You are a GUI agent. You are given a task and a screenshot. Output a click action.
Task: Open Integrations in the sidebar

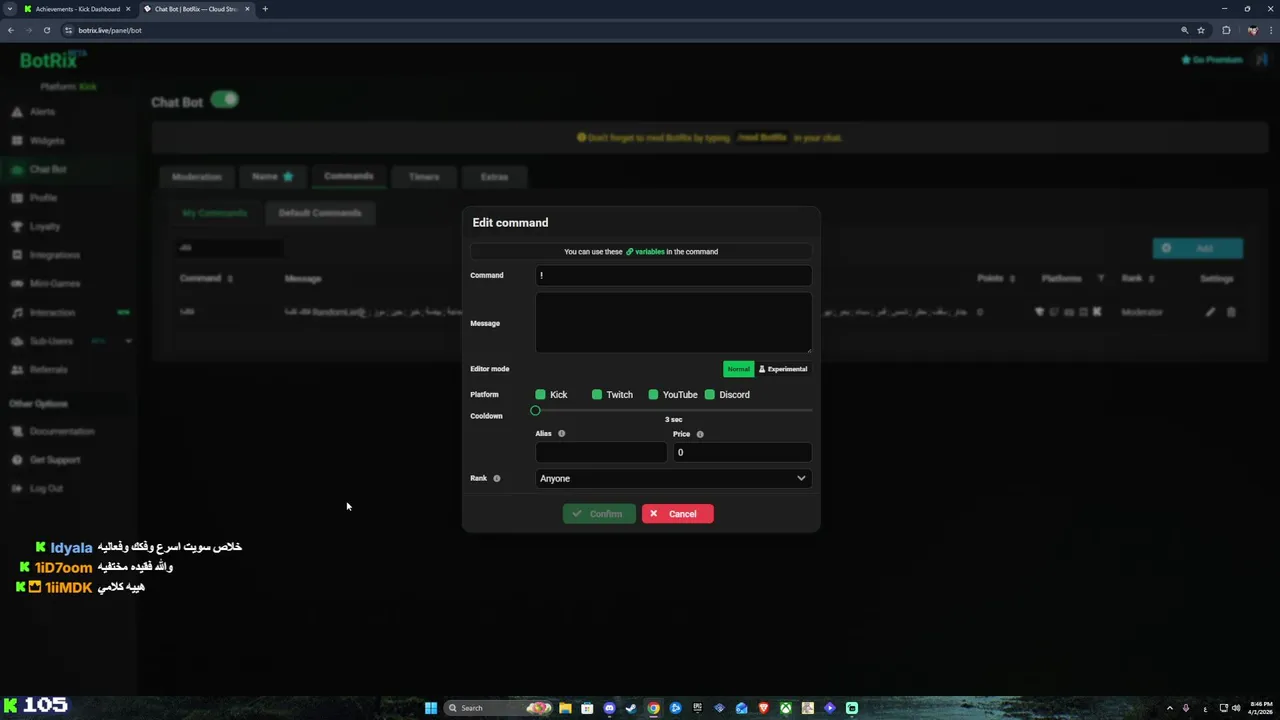point(54,255)
